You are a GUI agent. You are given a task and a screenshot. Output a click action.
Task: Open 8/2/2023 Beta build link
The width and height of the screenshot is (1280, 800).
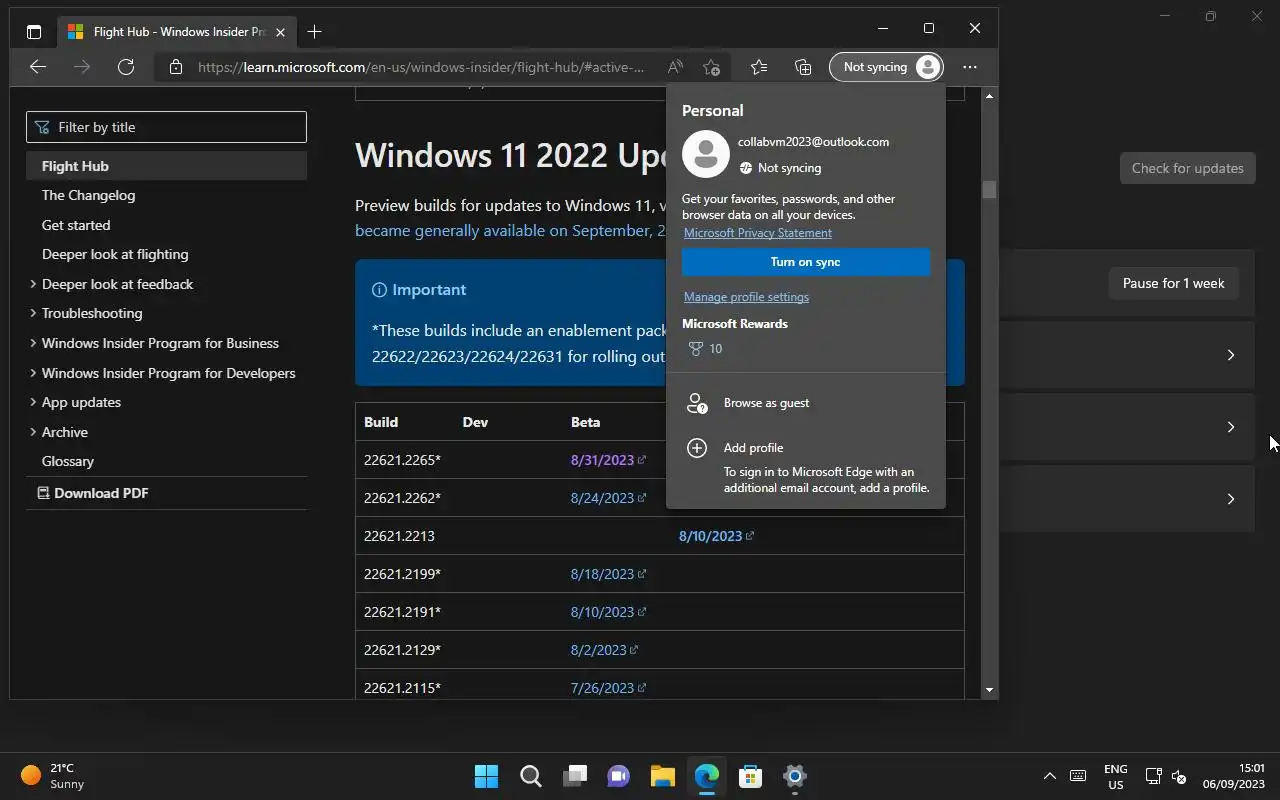[x=604, y=650]
